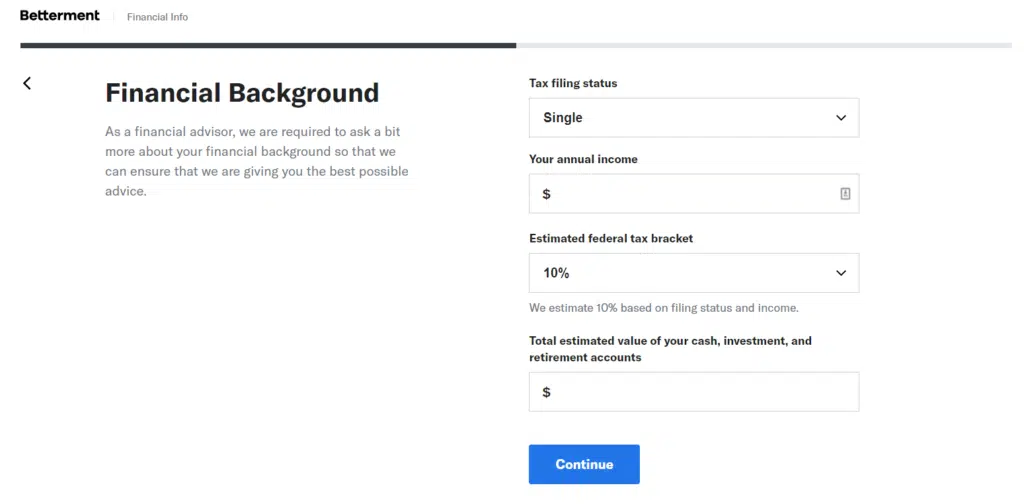Focus the total estimated value input field

700,392
